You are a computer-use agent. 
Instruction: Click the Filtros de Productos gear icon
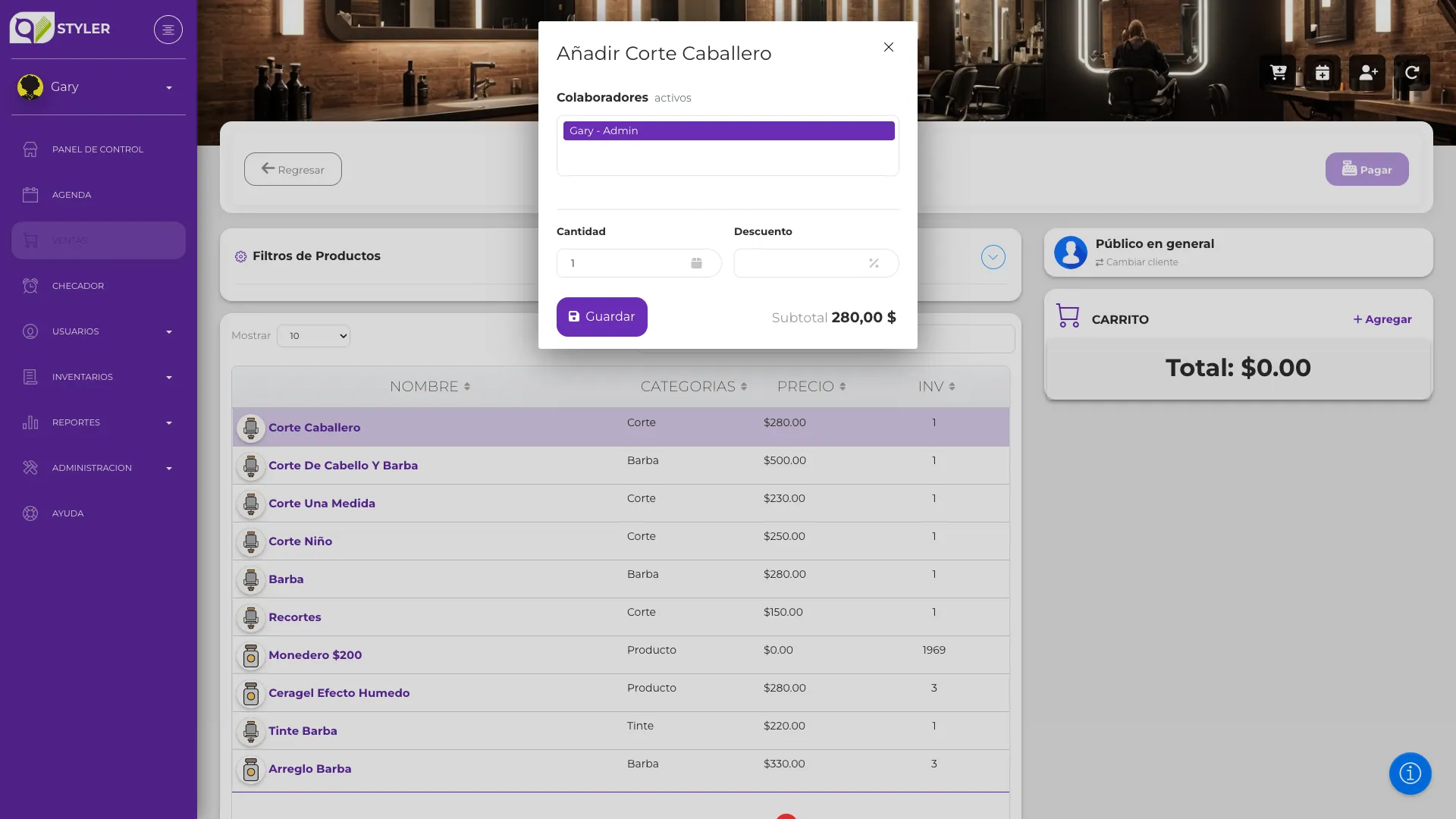click(x=241, y=257)
